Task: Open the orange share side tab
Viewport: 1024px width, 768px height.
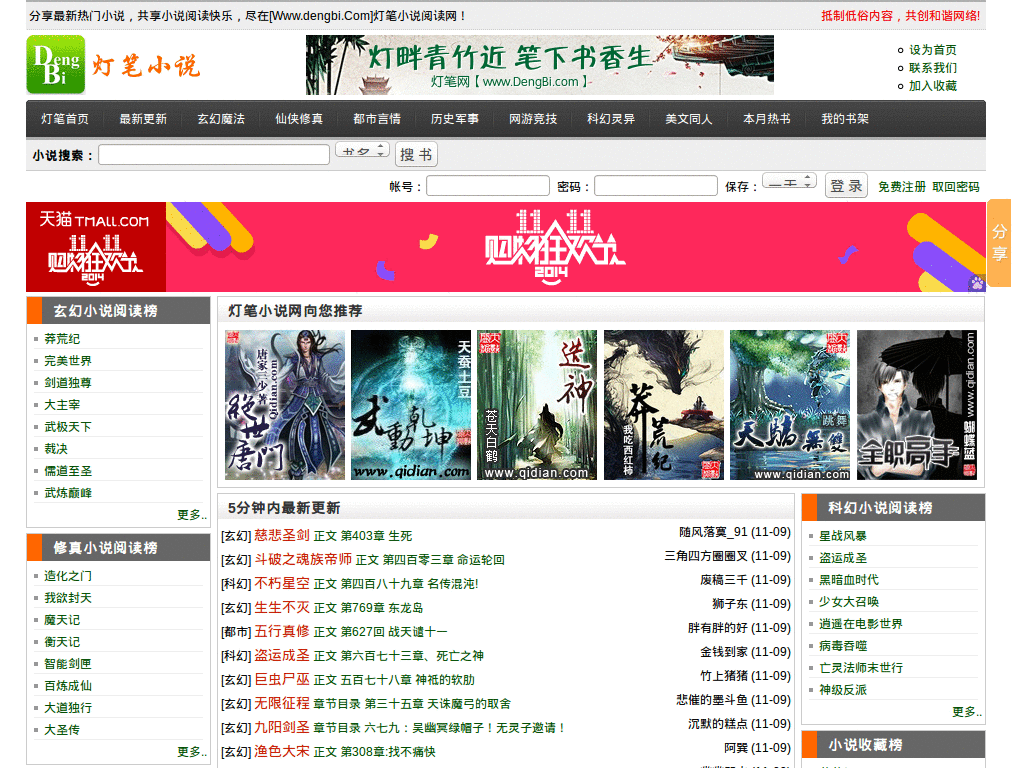Action: [x=999, y=243]
